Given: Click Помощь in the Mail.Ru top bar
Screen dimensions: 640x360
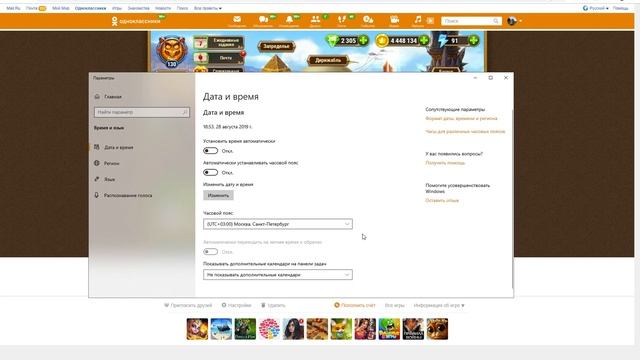Looking at the screenshot, I should (x=620, y=8).
